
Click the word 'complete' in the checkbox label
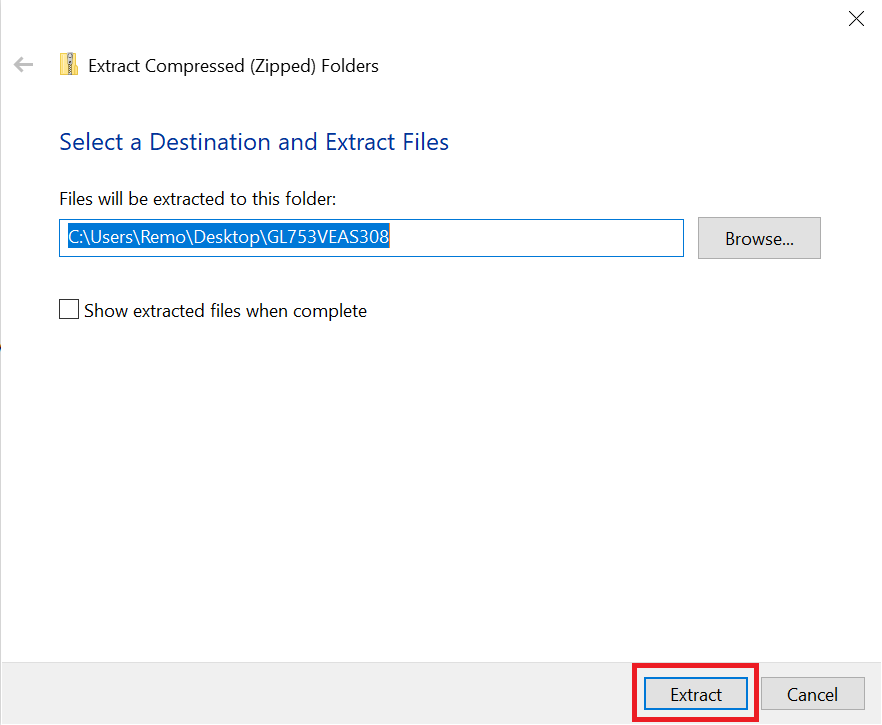click(331, 311)
